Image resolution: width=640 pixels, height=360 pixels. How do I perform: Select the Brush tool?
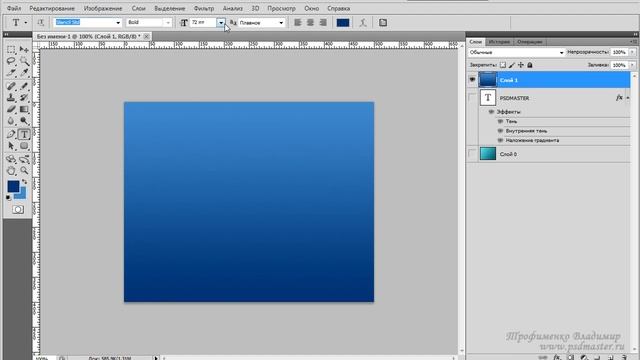click(x=24, y=86)
